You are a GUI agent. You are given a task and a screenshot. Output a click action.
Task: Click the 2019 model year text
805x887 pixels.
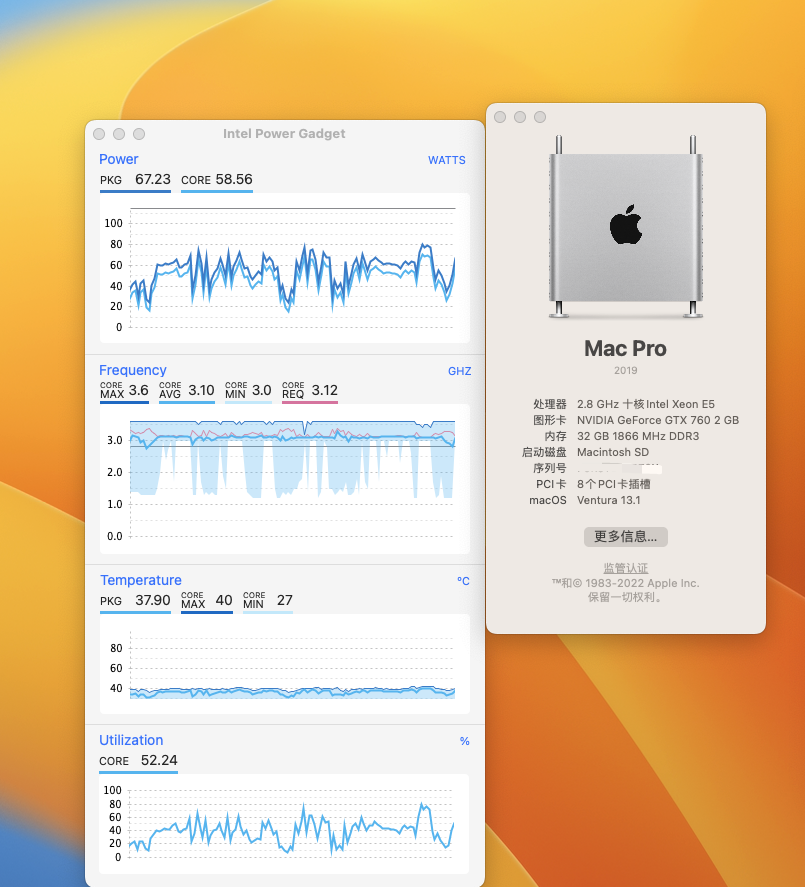[x=626, y=371]
